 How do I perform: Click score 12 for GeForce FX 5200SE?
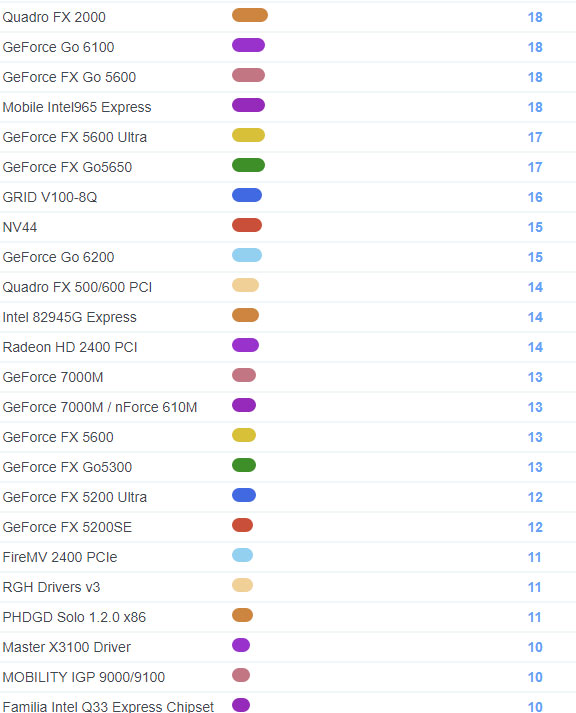pos(535,527)
